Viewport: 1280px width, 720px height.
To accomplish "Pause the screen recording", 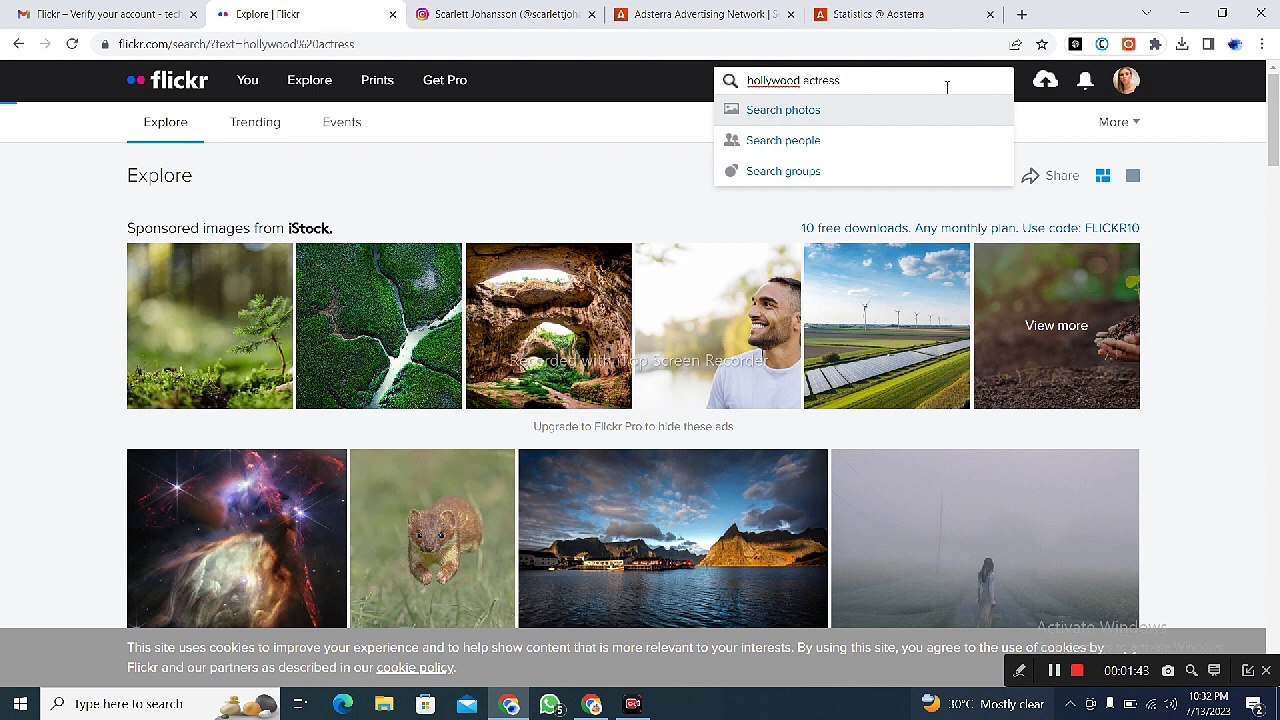I will click(x=1054, y=671).
